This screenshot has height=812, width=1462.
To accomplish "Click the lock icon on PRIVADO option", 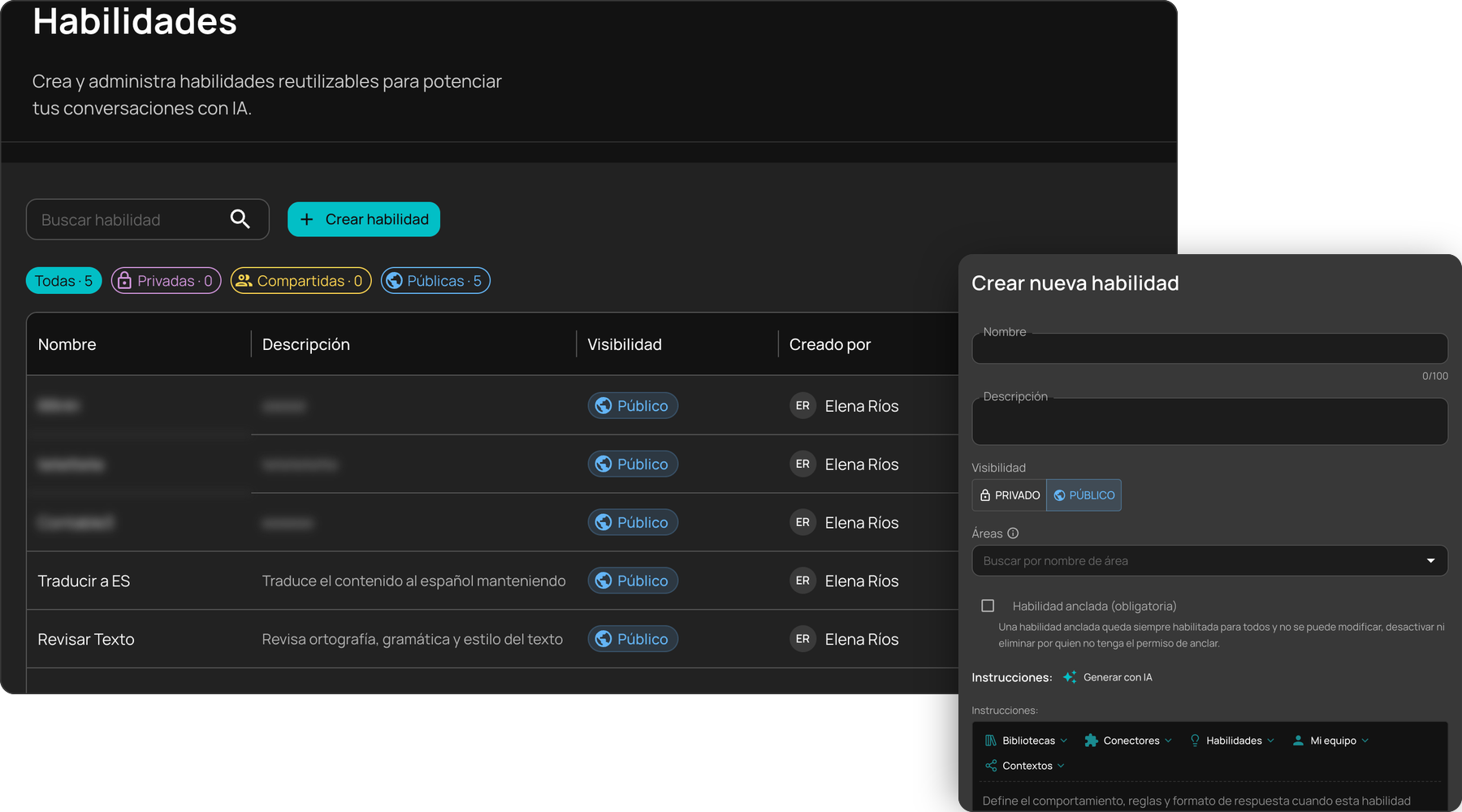I will coord(985,495).
